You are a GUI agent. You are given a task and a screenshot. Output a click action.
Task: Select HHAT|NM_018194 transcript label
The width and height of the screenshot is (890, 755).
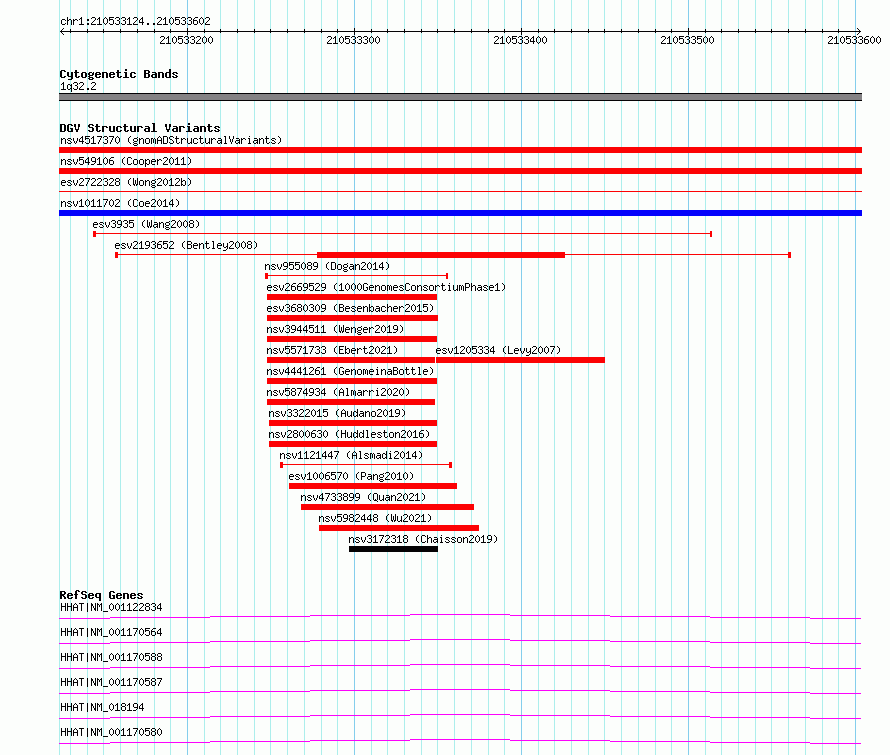(102, 707)
